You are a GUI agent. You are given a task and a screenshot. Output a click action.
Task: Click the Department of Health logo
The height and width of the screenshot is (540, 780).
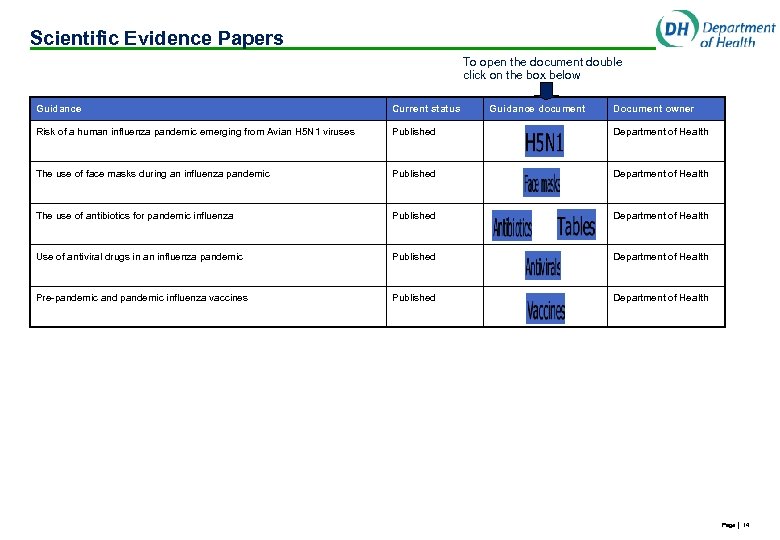click(x=715, y=29)
